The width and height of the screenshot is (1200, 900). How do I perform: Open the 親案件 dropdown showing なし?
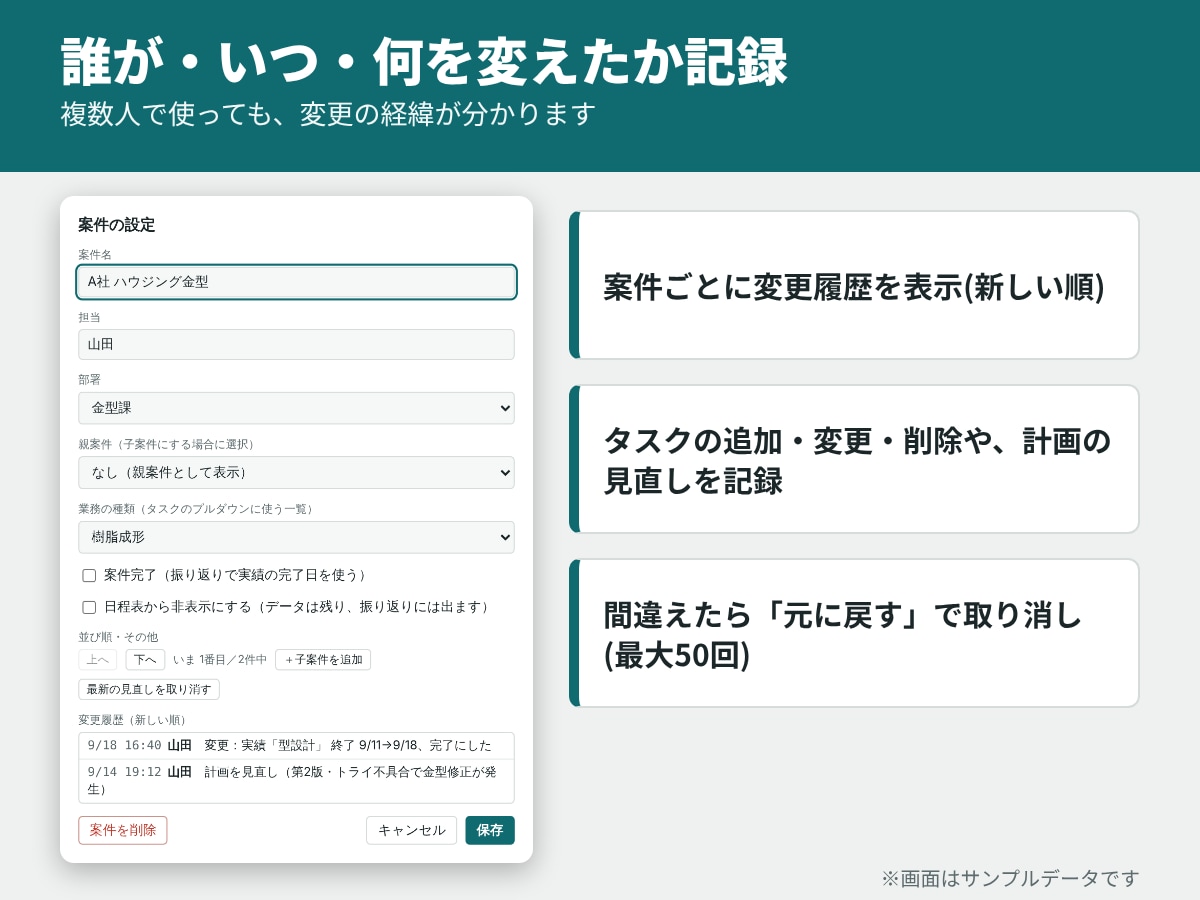(x=296, y=472)
